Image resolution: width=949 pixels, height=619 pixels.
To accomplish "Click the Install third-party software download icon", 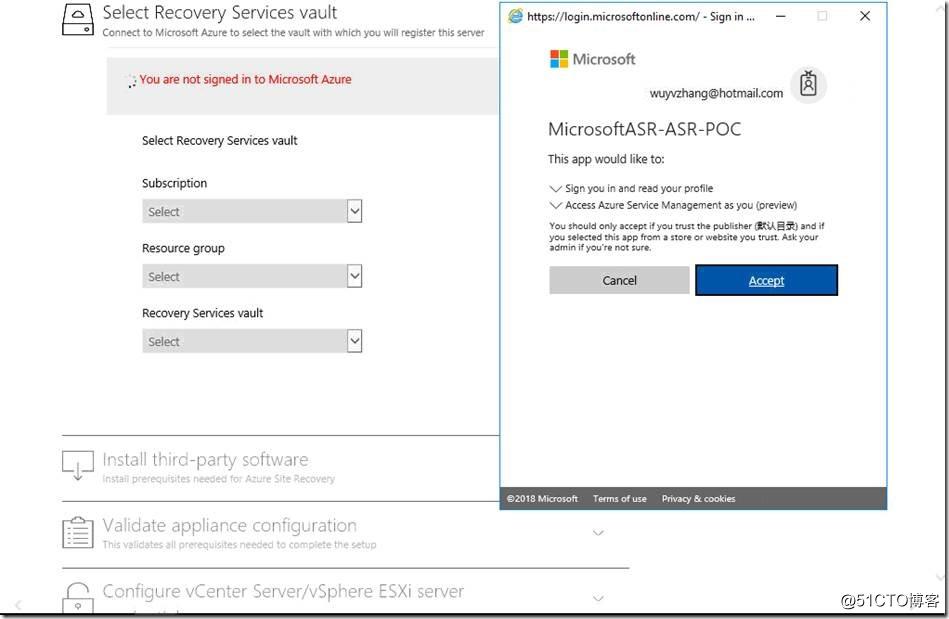I will (x=78, y=465).
